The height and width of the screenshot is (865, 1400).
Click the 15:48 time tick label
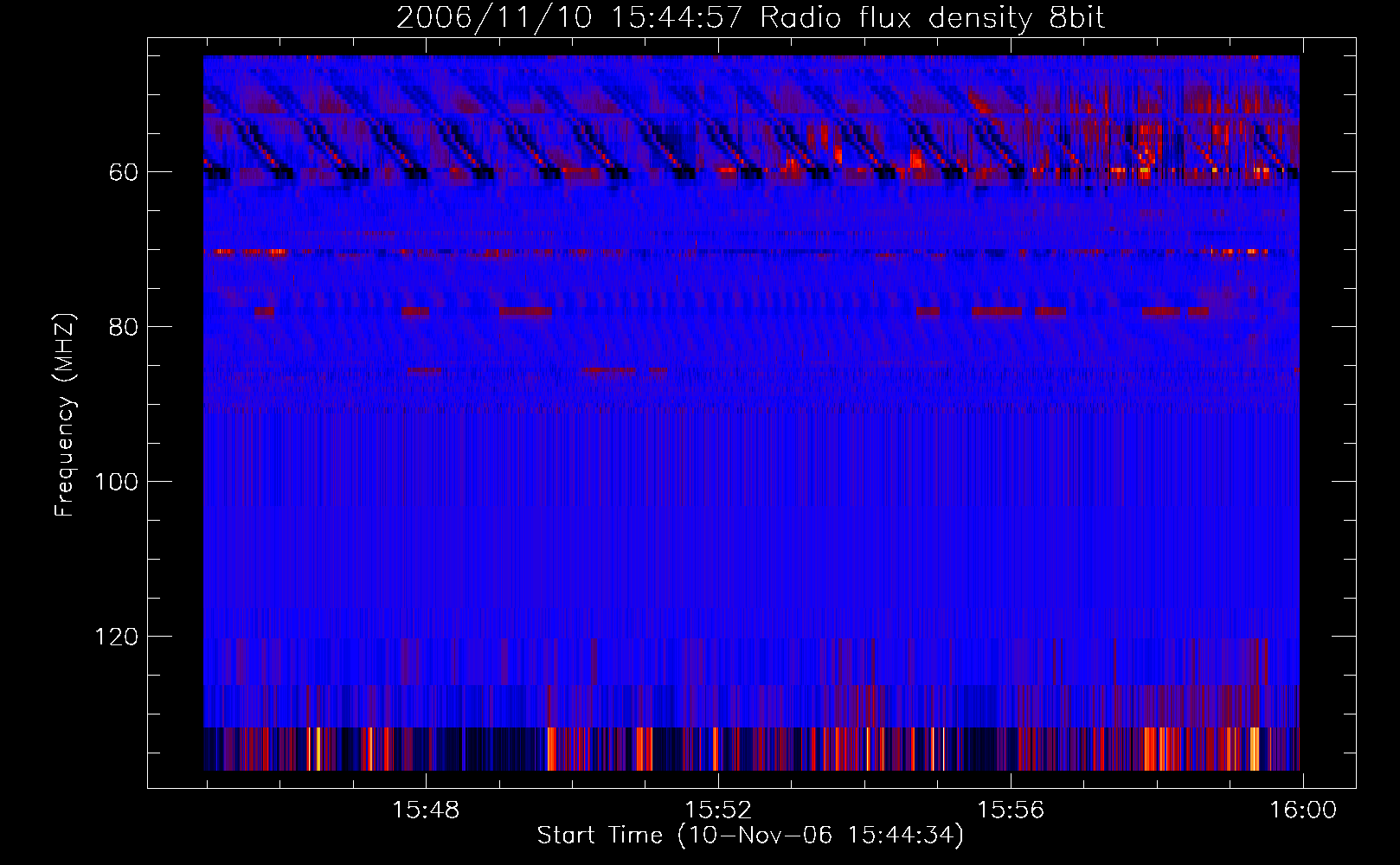[426, 811]
